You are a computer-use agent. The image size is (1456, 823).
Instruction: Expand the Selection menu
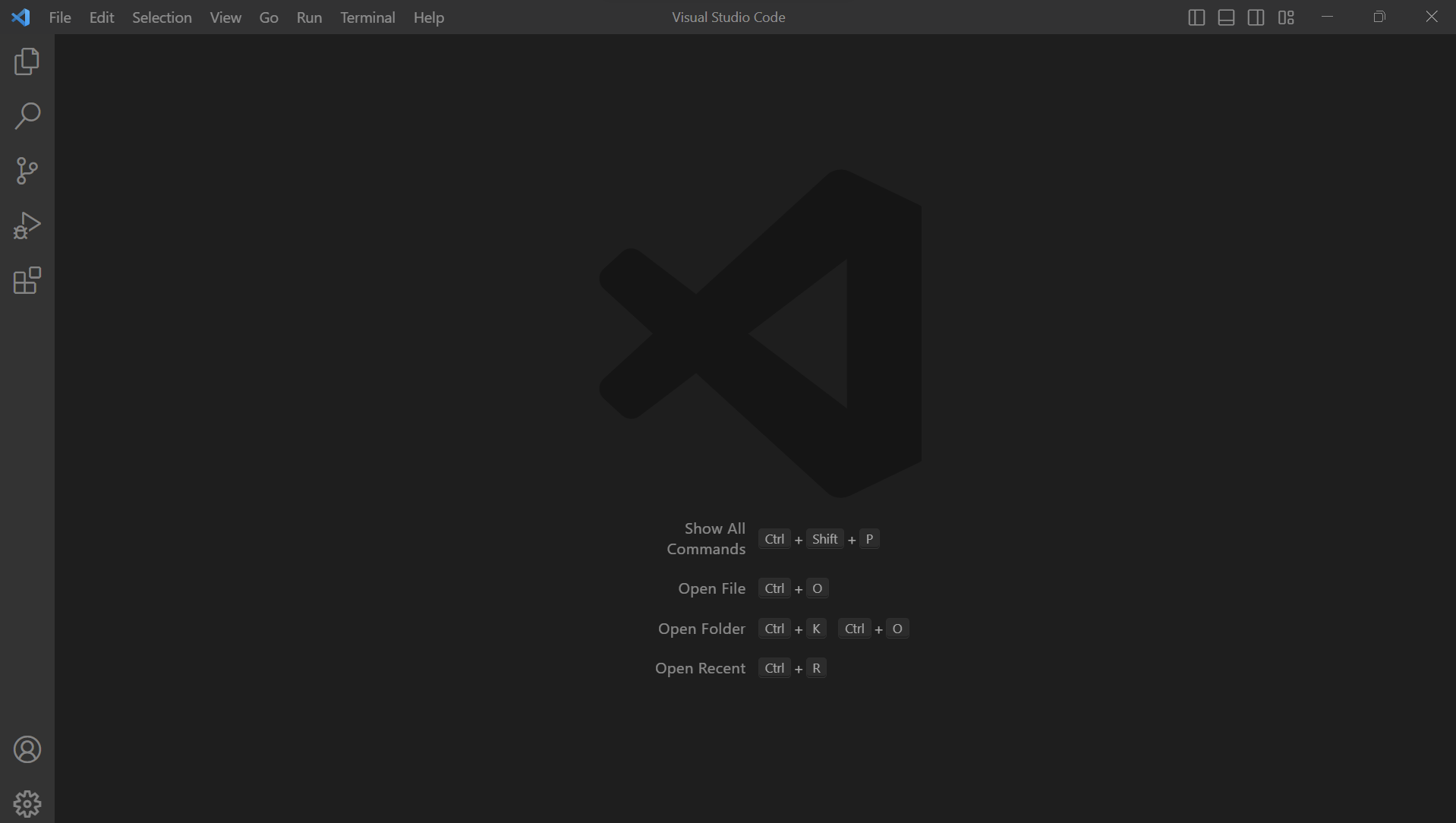[x=162, y=17]
